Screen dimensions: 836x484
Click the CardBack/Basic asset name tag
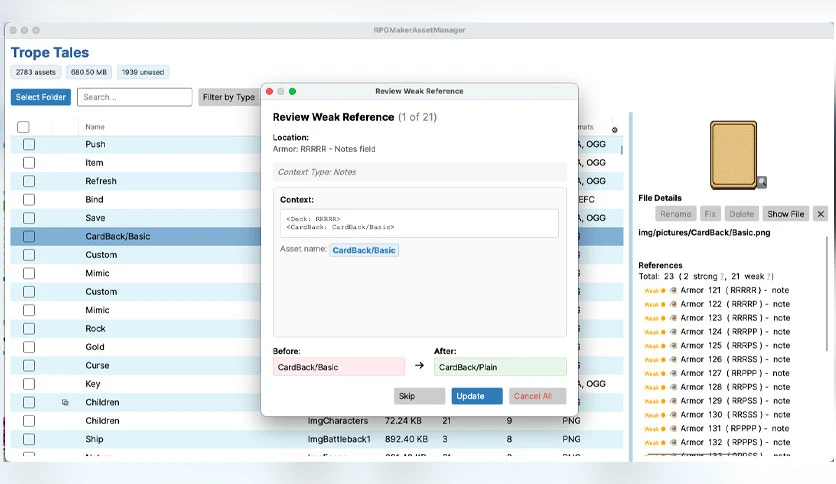pyautogui.click(x=364, y=250)
